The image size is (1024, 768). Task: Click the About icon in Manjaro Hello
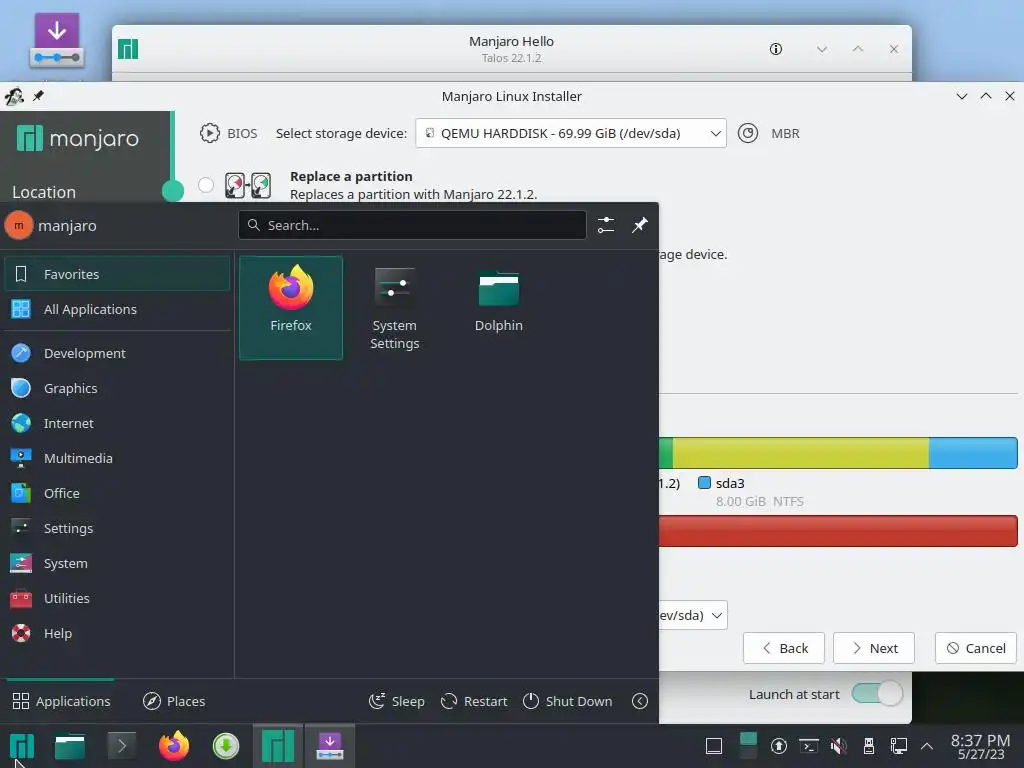(776, 49)
